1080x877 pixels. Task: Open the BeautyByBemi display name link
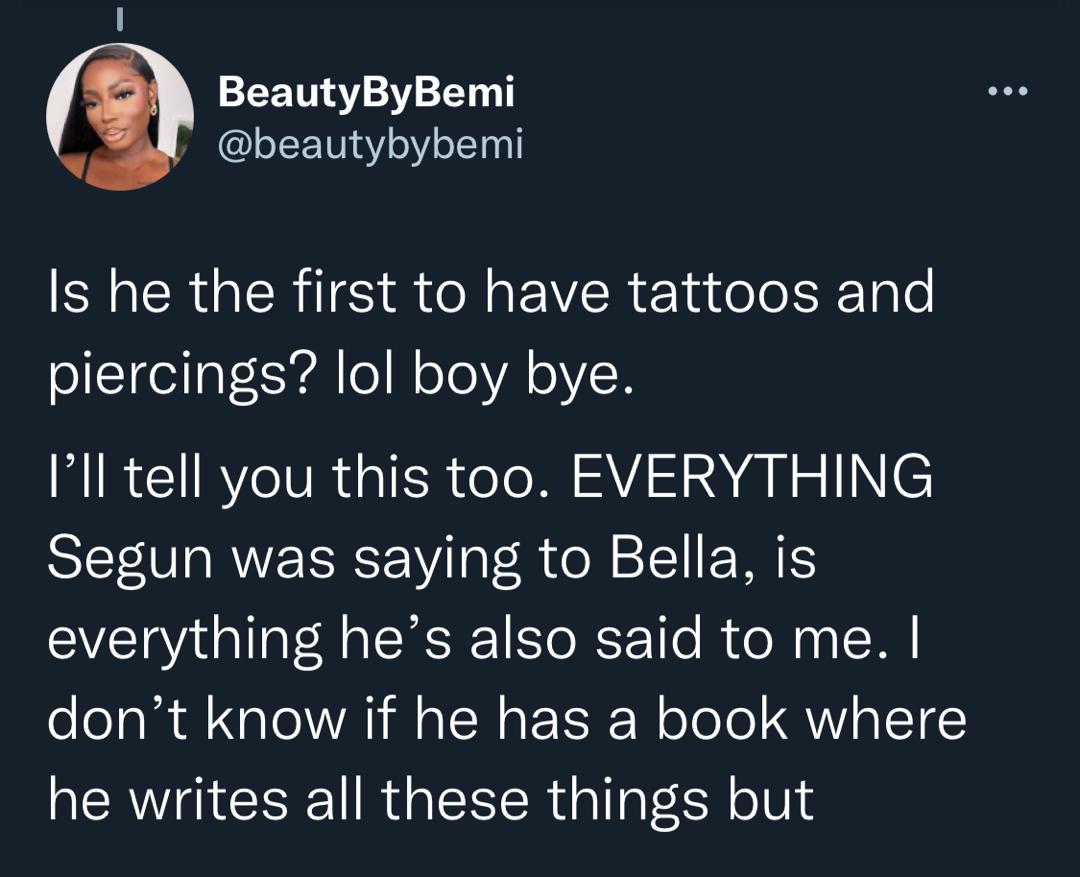point(366,93)
